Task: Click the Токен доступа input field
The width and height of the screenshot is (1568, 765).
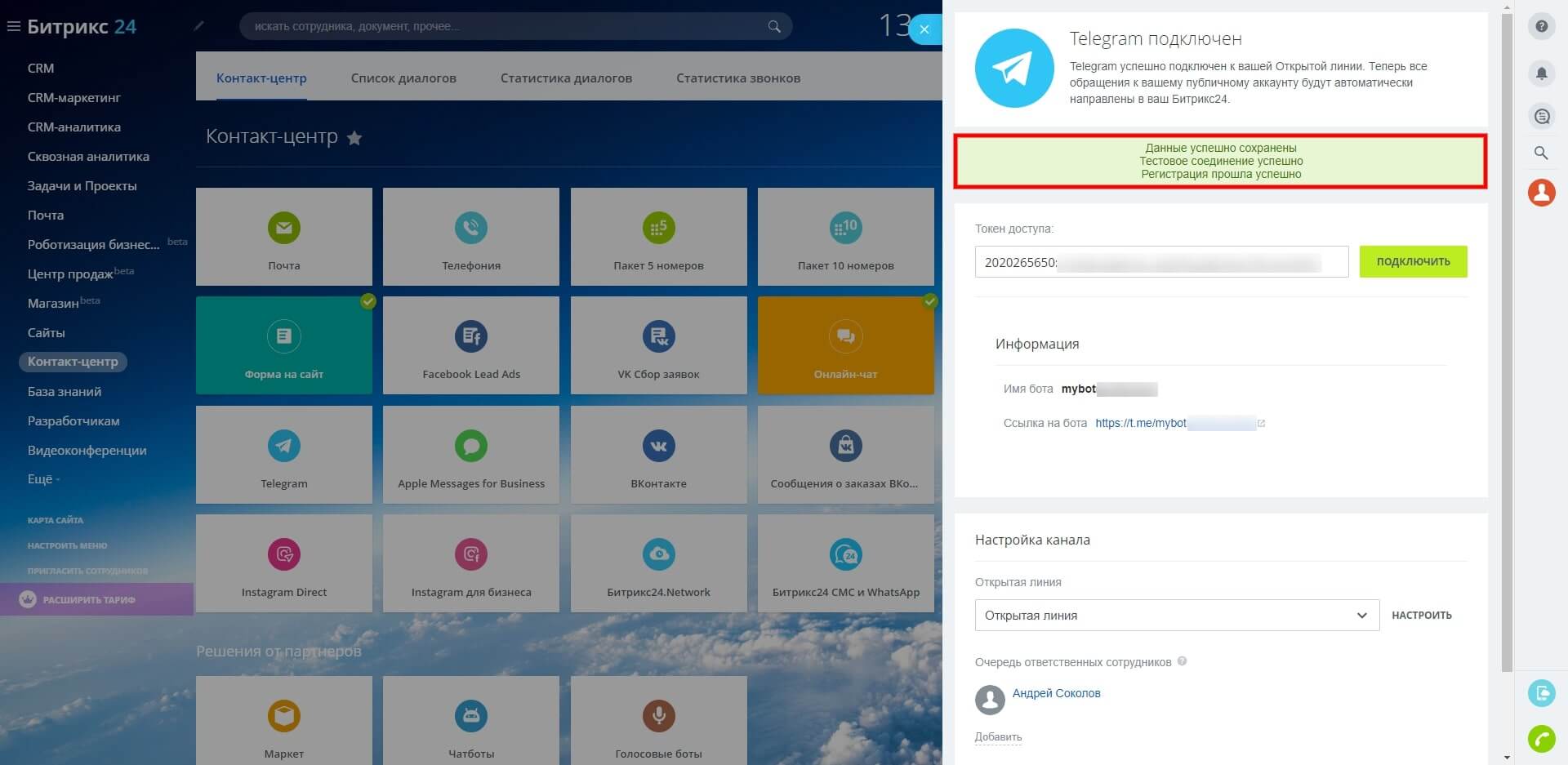Action: pyautogui.click(x=1161, y=262)
